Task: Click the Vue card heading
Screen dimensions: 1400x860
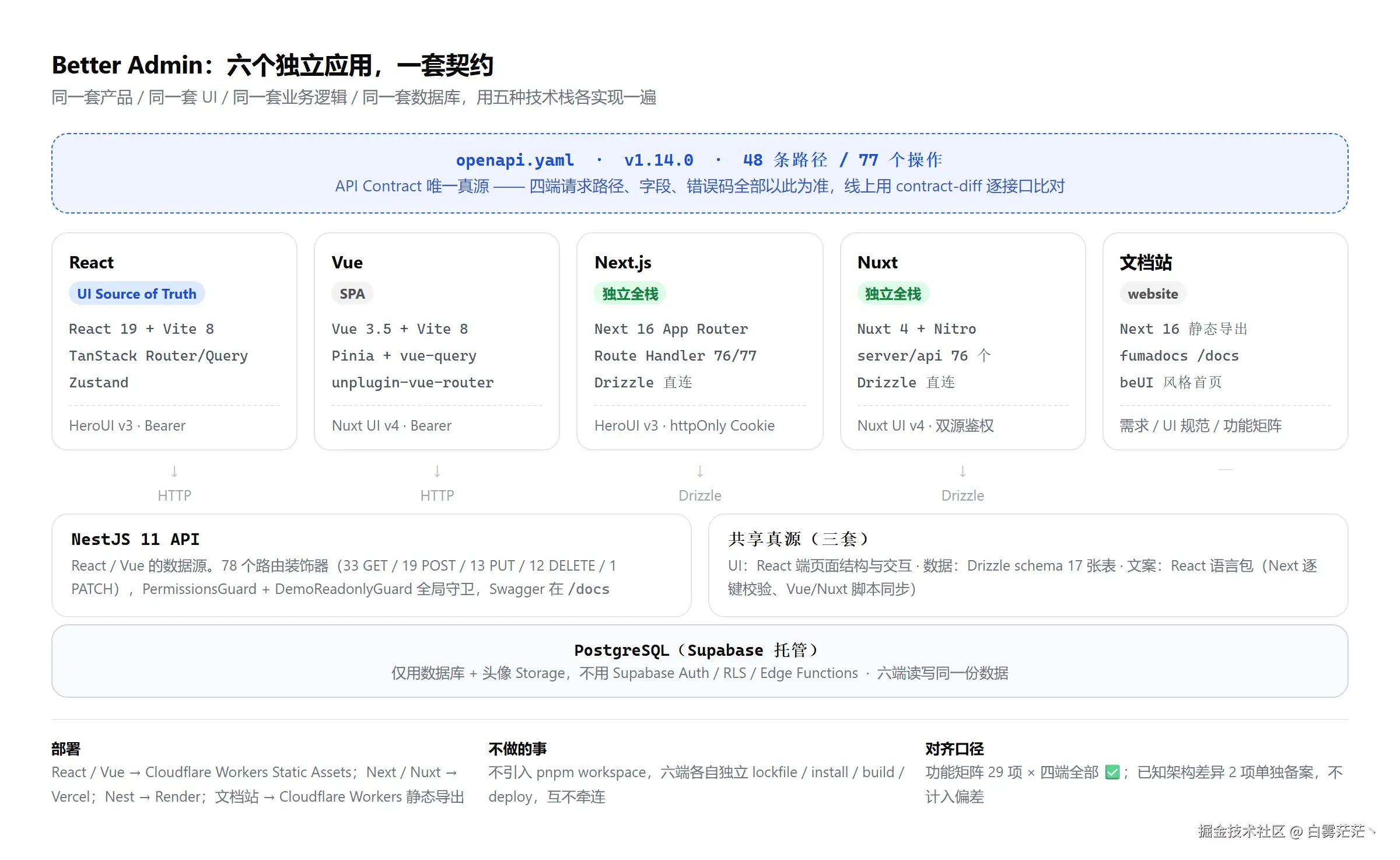Action: pos(347,263)
